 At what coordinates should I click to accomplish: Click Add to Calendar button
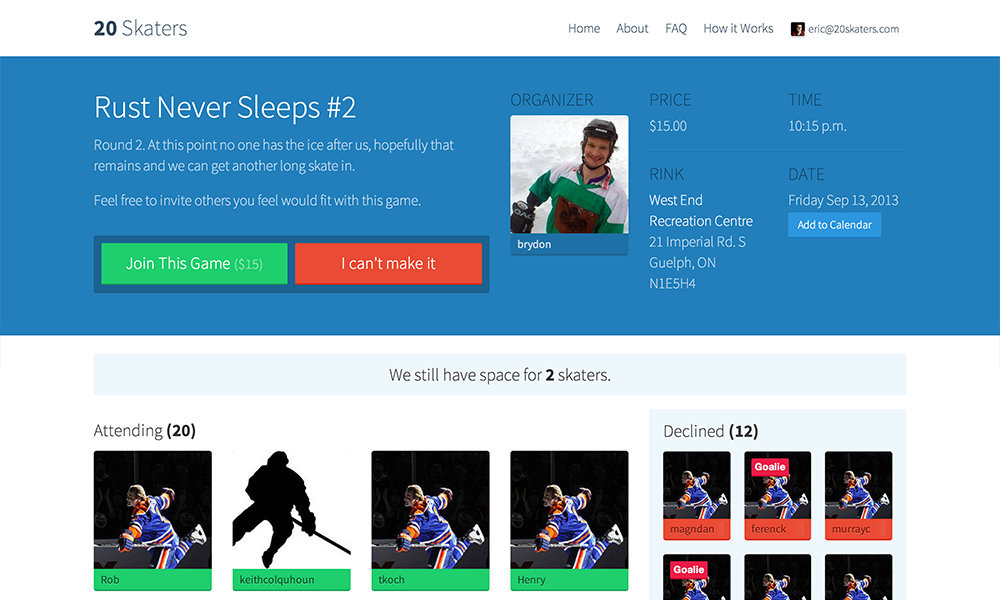pos(834,224)
